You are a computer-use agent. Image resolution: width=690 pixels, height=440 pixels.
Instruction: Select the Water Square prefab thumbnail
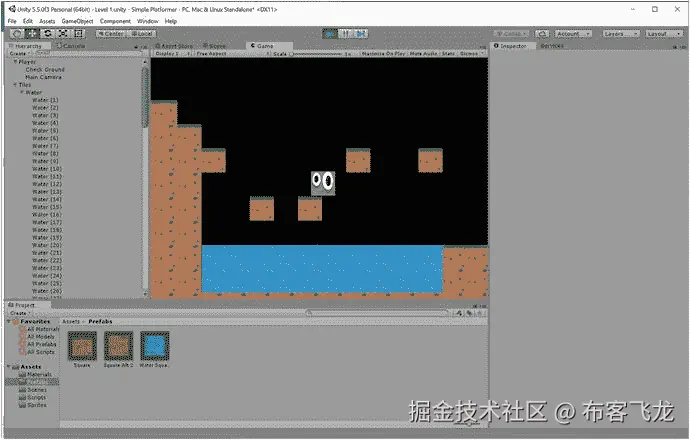click(154, 346)
